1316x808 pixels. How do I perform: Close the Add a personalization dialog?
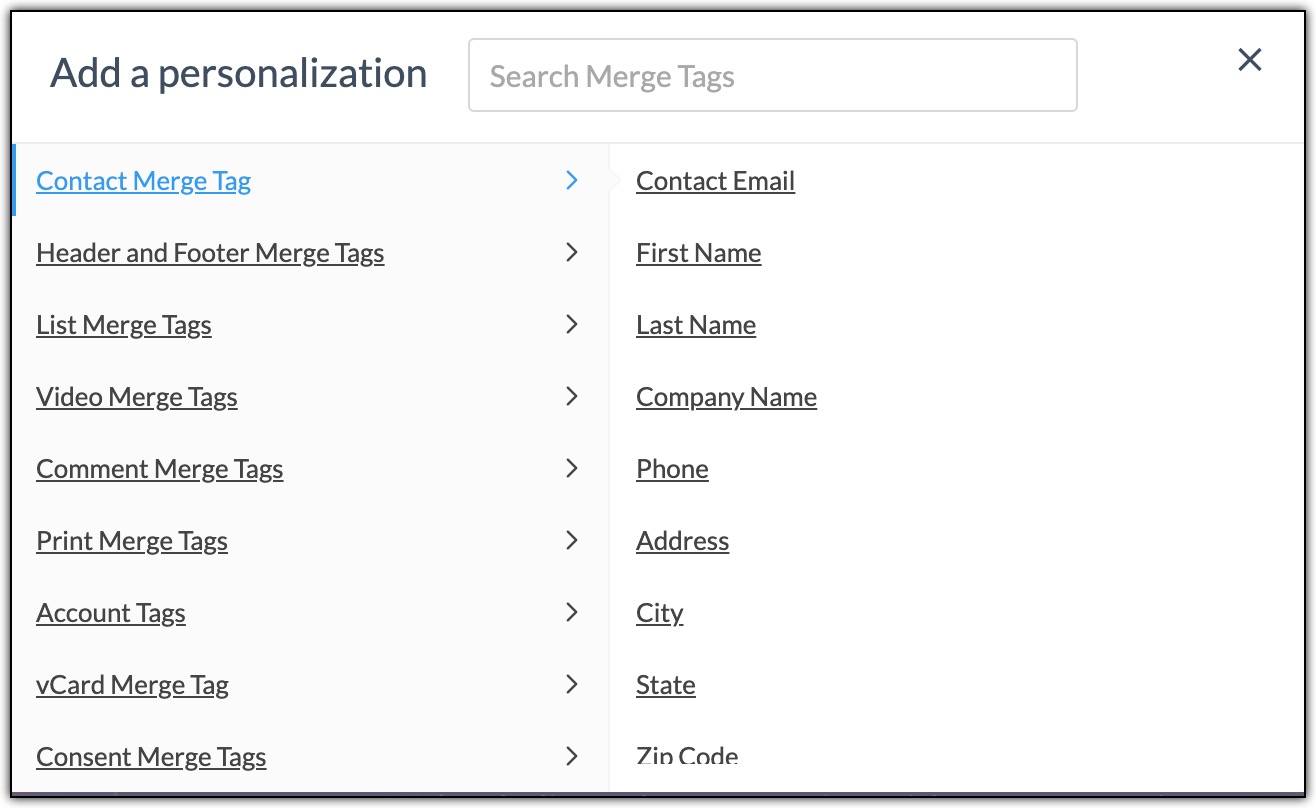click(1249, 60)
